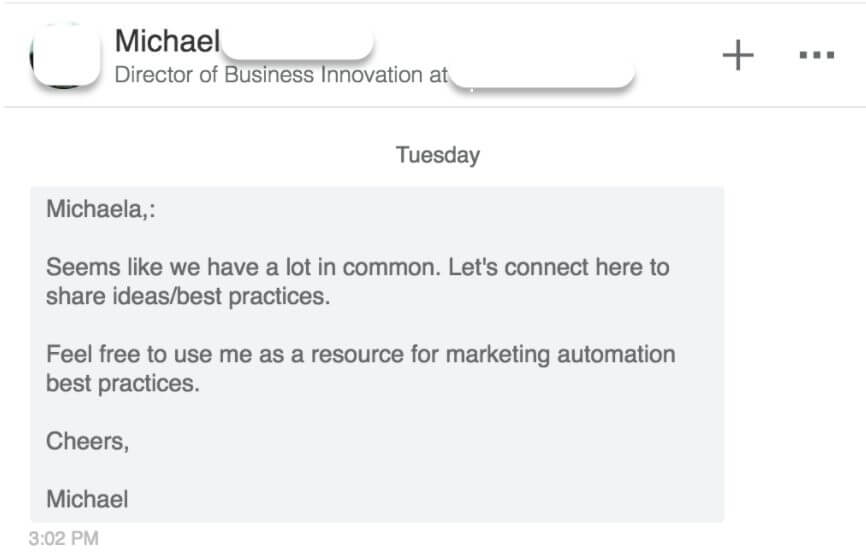Click the blurred company name in headline
This screenshot has height=552, width=866.
click(x=541, y=76)
